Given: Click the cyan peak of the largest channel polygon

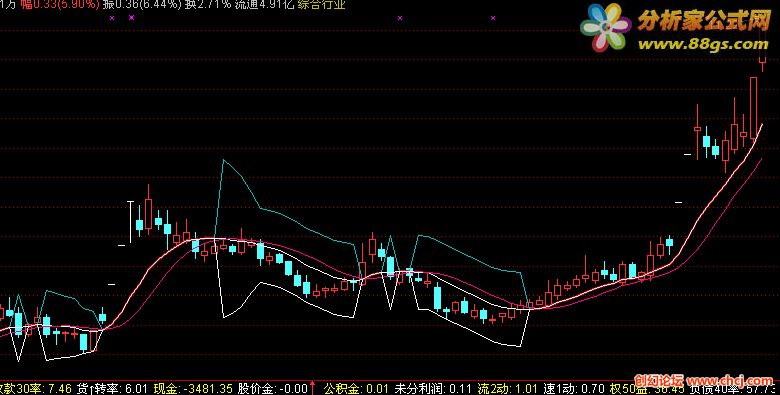Looking at the screenshot, I should click(224, 160).
